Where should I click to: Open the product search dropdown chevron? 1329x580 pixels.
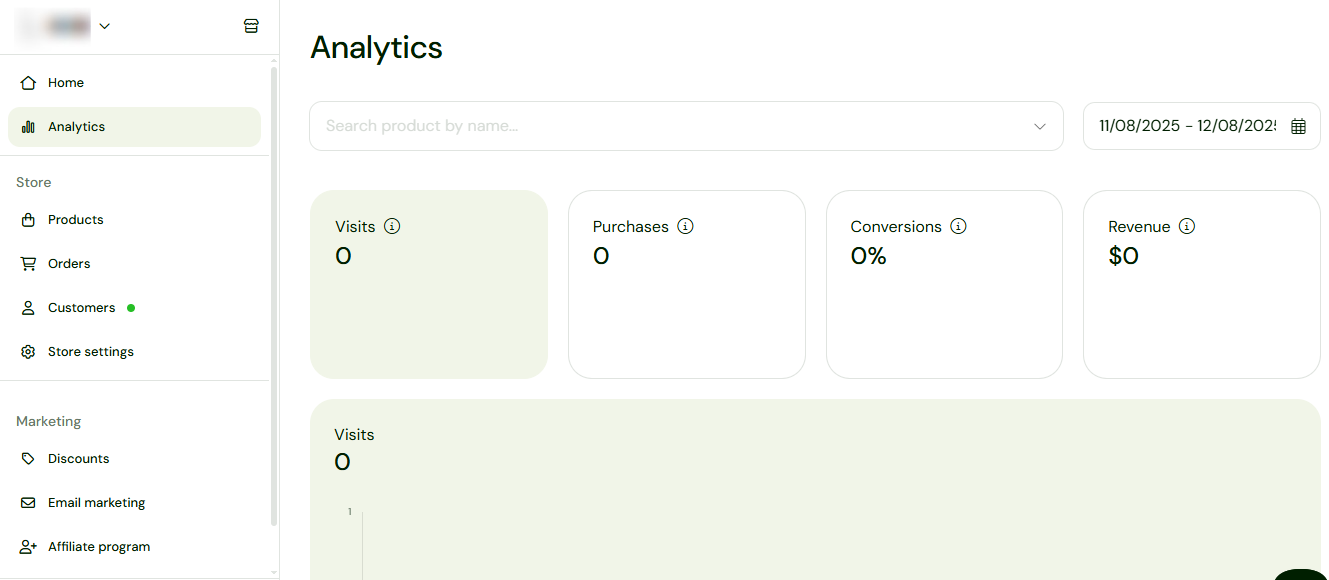click(x=1039, y=125)
